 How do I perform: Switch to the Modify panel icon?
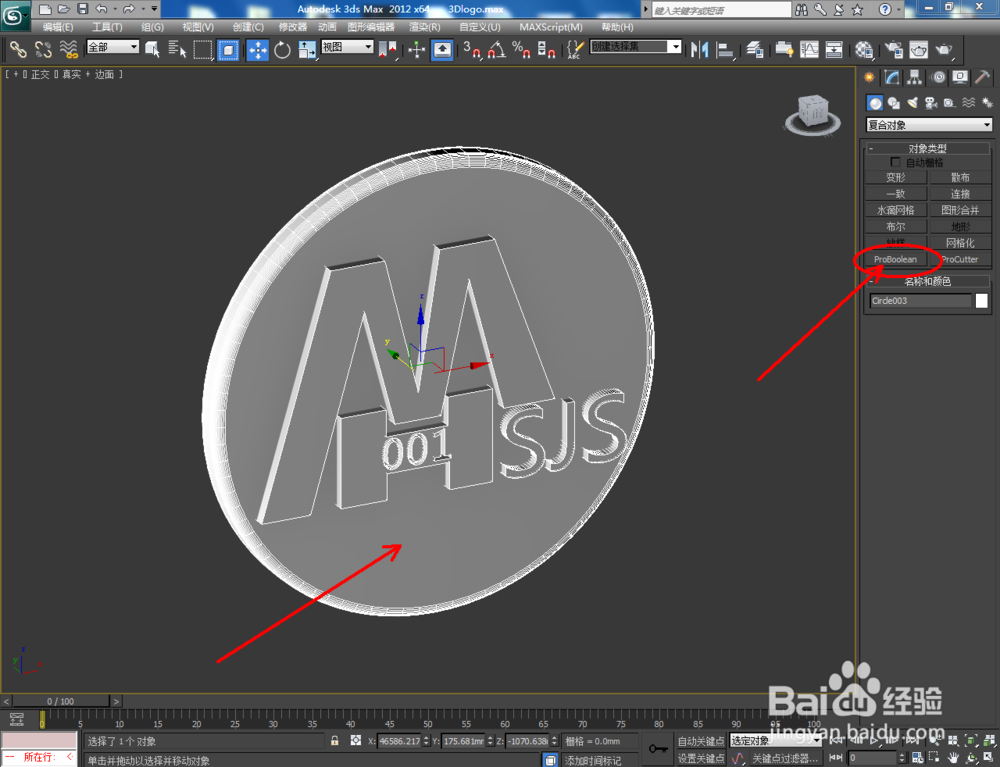[892, 78]
